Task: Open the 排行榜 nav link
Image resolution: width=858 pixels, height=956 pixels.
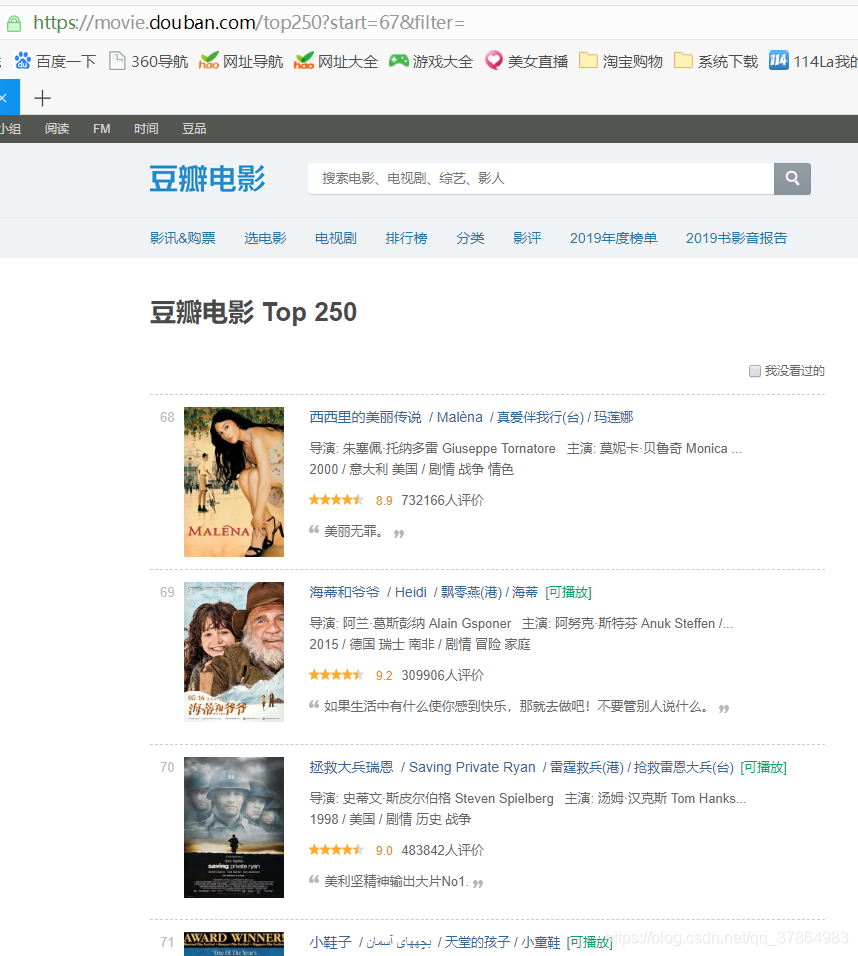Action: point(407,238)
